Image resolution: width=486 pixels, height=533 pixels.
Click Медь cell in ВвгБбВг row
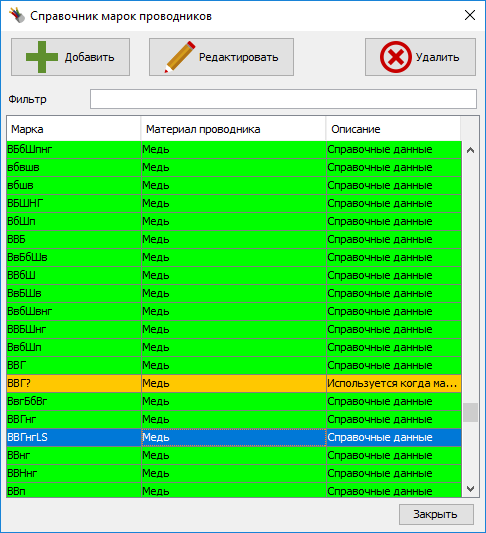tap(233, 401)
